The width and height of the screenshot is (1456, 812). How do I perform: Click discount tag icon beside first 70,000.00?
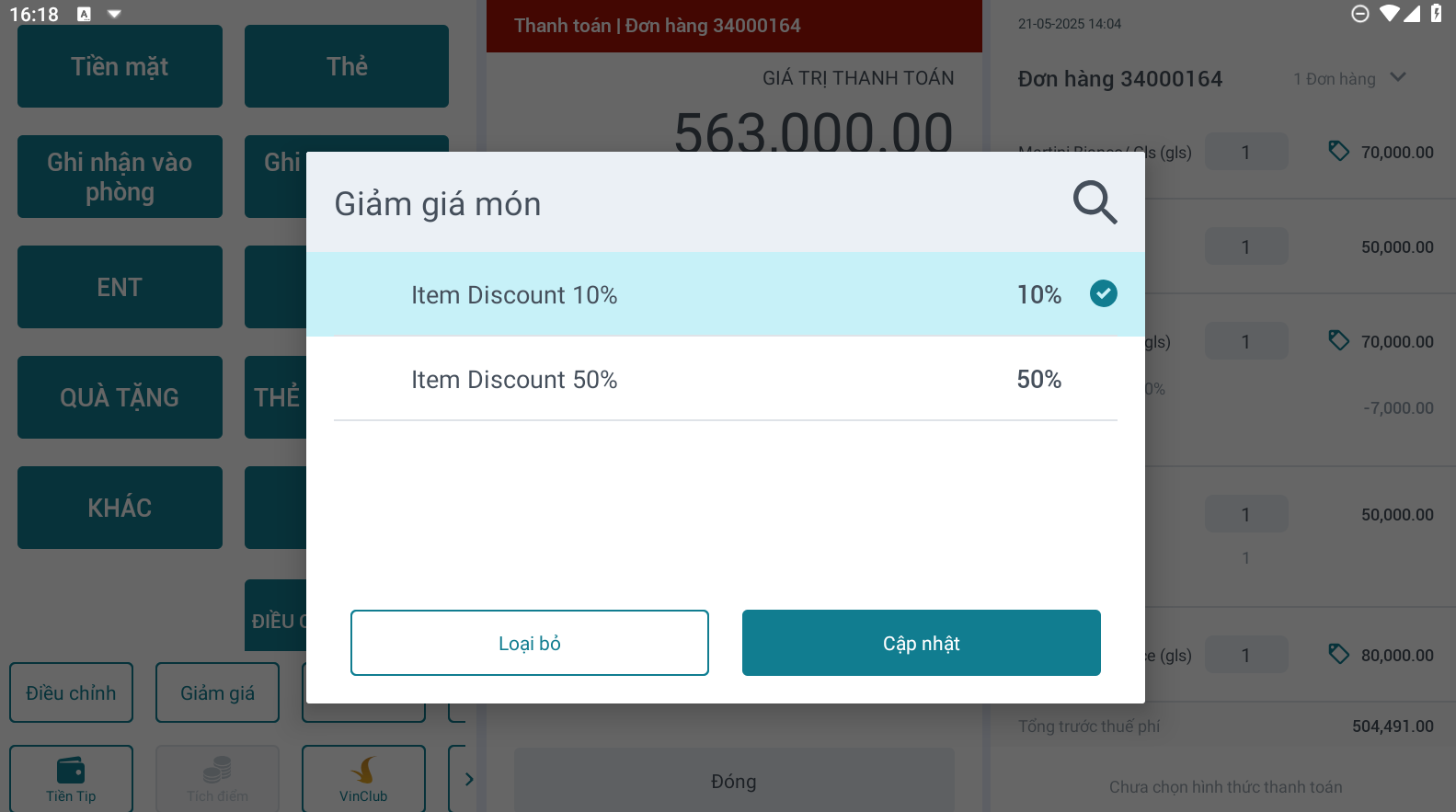pyautogui.click(x=1338, y=151)
